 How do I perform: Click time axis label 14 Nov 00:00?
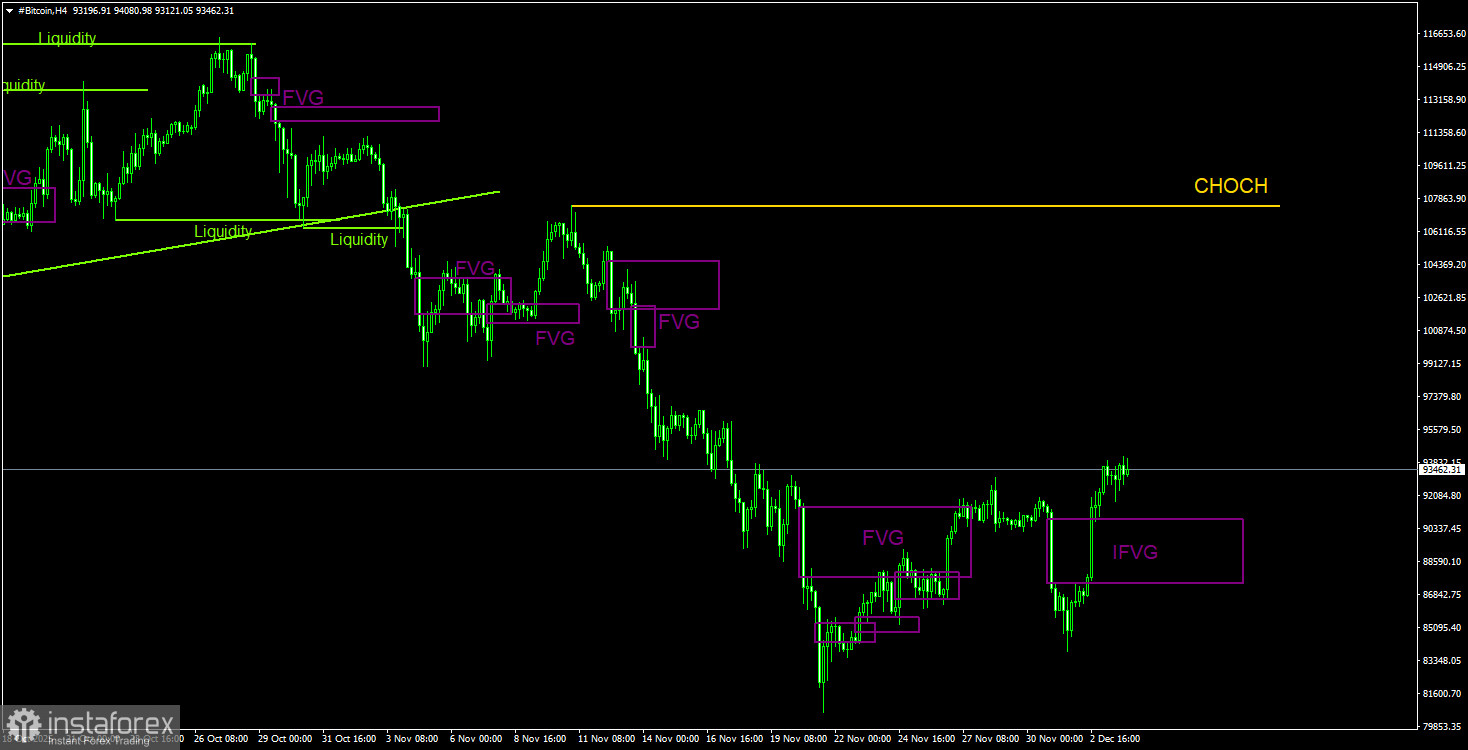click(x=669, y=739)
